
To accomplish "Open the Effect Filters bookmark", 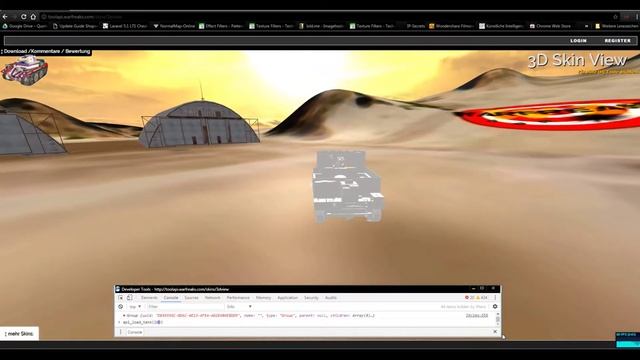I will (221, 26).
